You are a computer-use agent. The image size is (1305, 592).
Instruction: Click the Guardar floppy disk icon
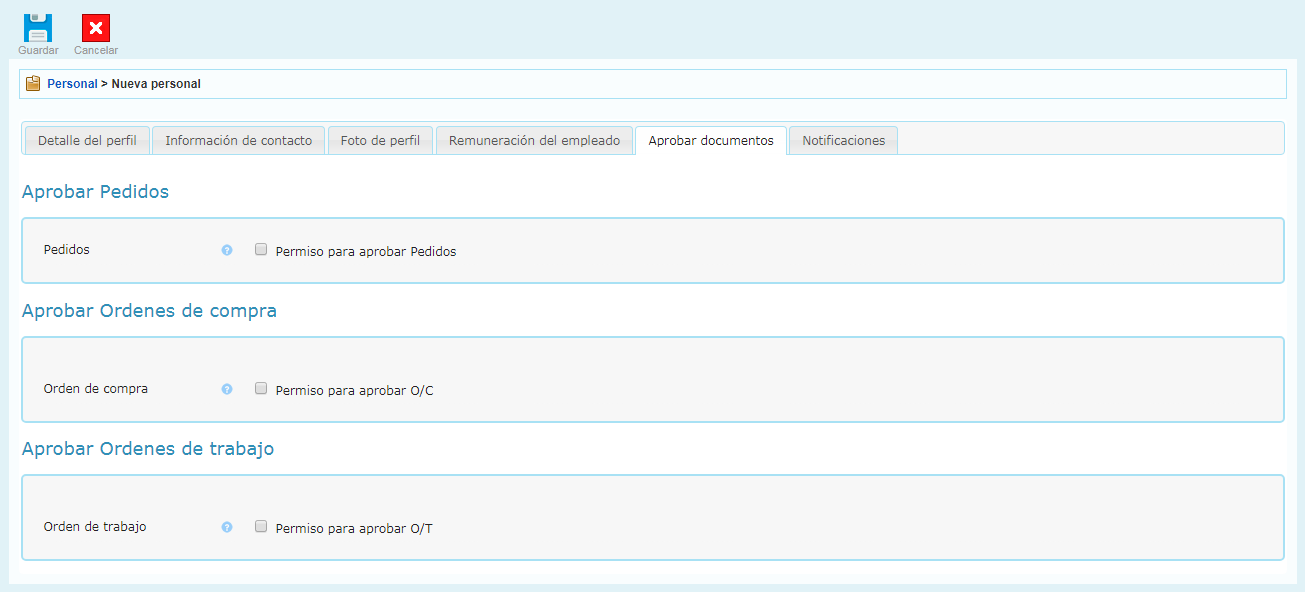[x=38, y=28]
